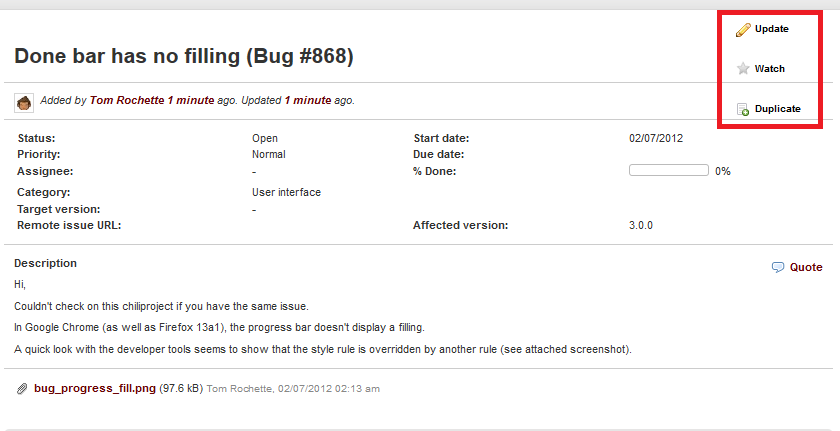This screenshot has width=840, height=431.
Task: Click the "1 minute" link after Updated
Action: pyautogui.click(x=308, y=100)
